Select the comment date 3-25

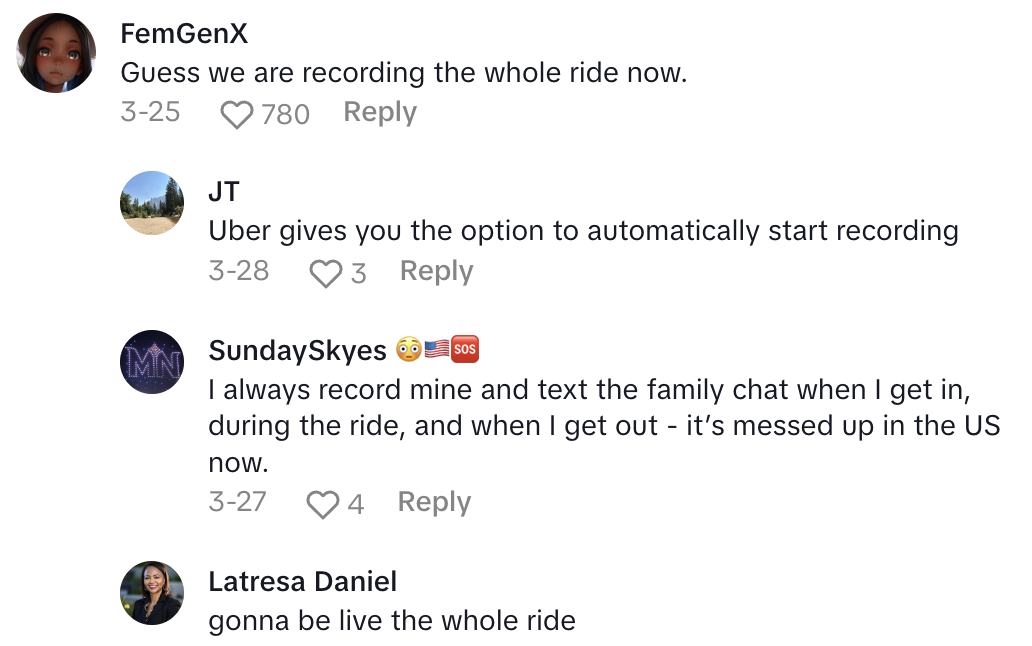pos(148,113)
